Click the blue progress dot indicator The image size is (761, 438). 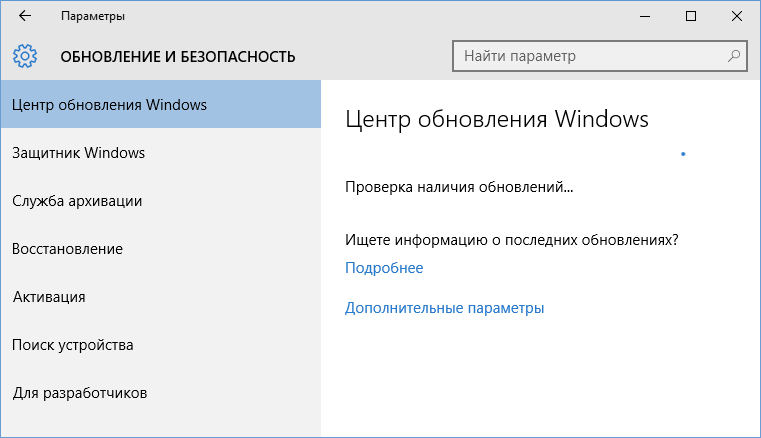(x=683, y=154)
